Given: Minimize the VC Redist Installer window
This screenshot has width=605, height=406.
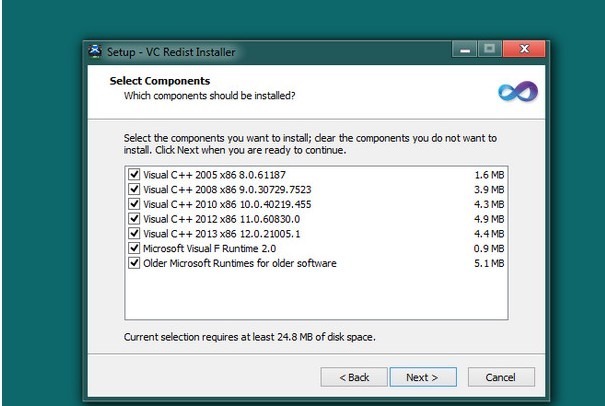Looking at the screenshot, I should coord(465,49).
